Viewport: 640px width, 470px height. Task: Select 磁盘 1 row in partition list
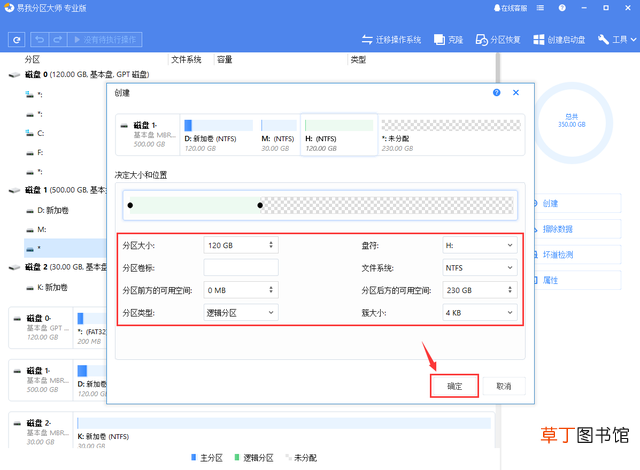point(57,190)
